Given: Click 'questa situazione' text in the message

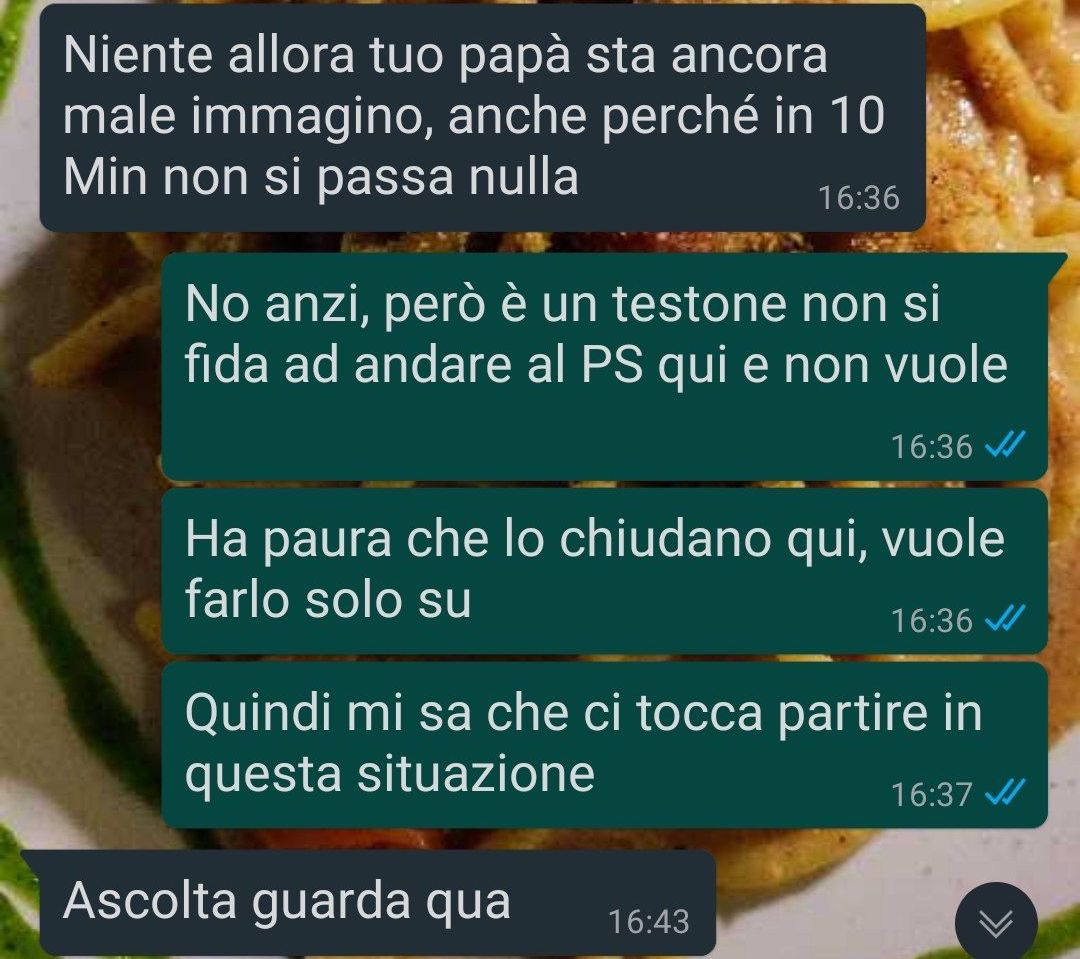Looking at the screenshot, I should [x=390, y=774].
